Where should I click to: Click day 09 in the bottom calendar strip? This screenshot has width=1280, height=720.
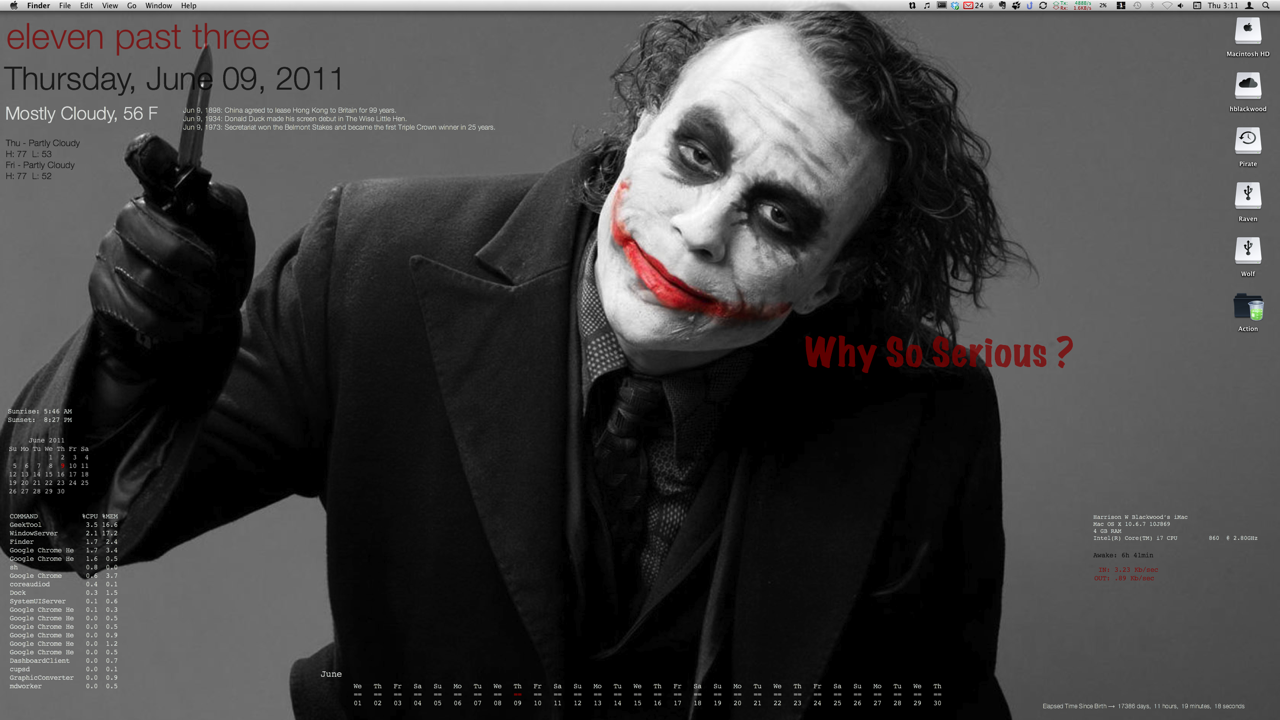[x=517, y=703]
